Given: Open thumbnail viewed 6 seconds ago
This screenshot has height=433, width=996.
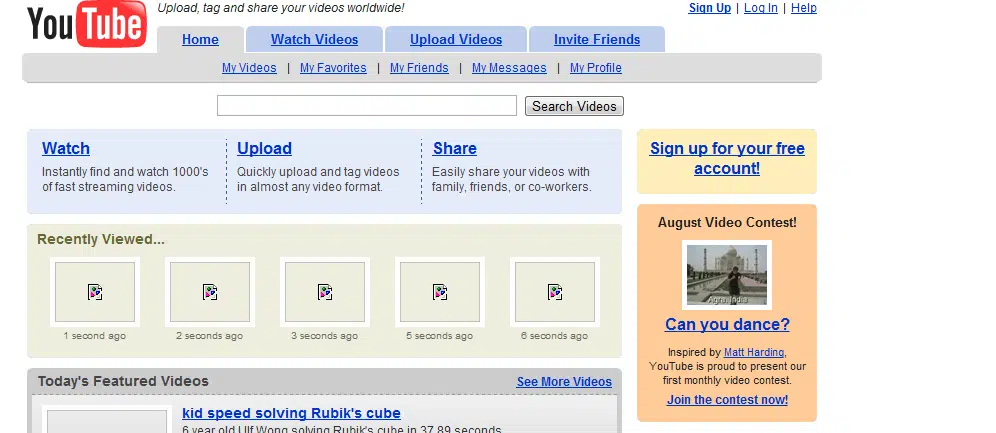Looking at the screenshot, I should [555, 292].
